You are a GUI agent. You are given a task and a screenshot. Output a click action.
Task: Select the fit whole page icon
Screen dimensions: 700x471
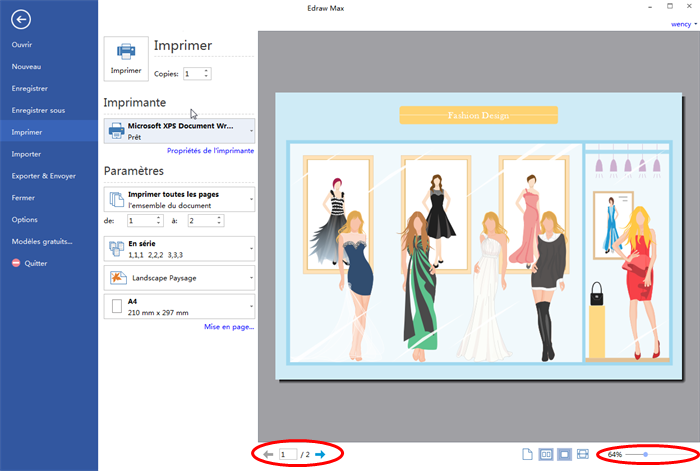point(564,455)
